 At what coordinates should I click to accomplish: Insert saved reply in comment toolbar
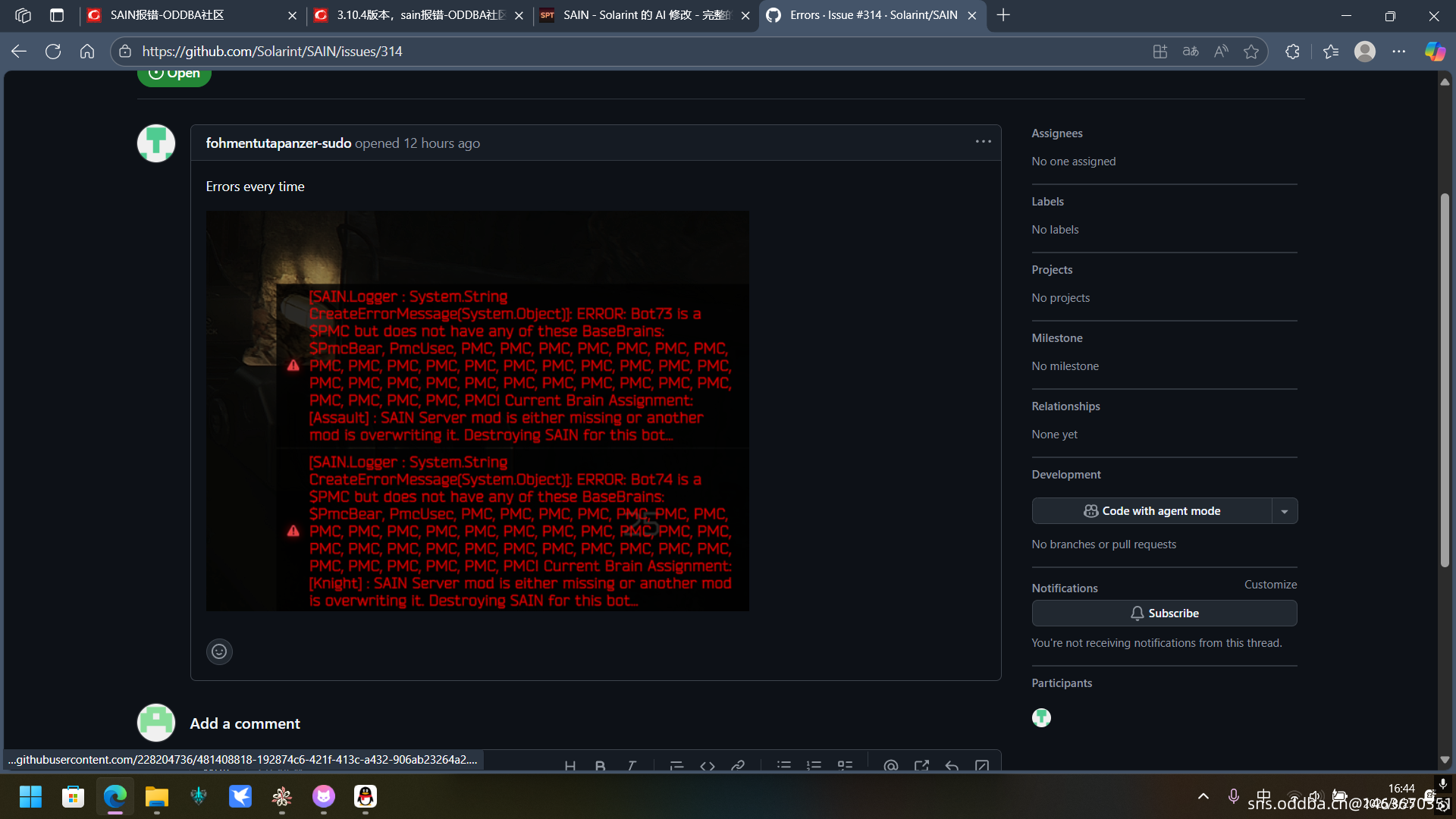pos(952,766)
